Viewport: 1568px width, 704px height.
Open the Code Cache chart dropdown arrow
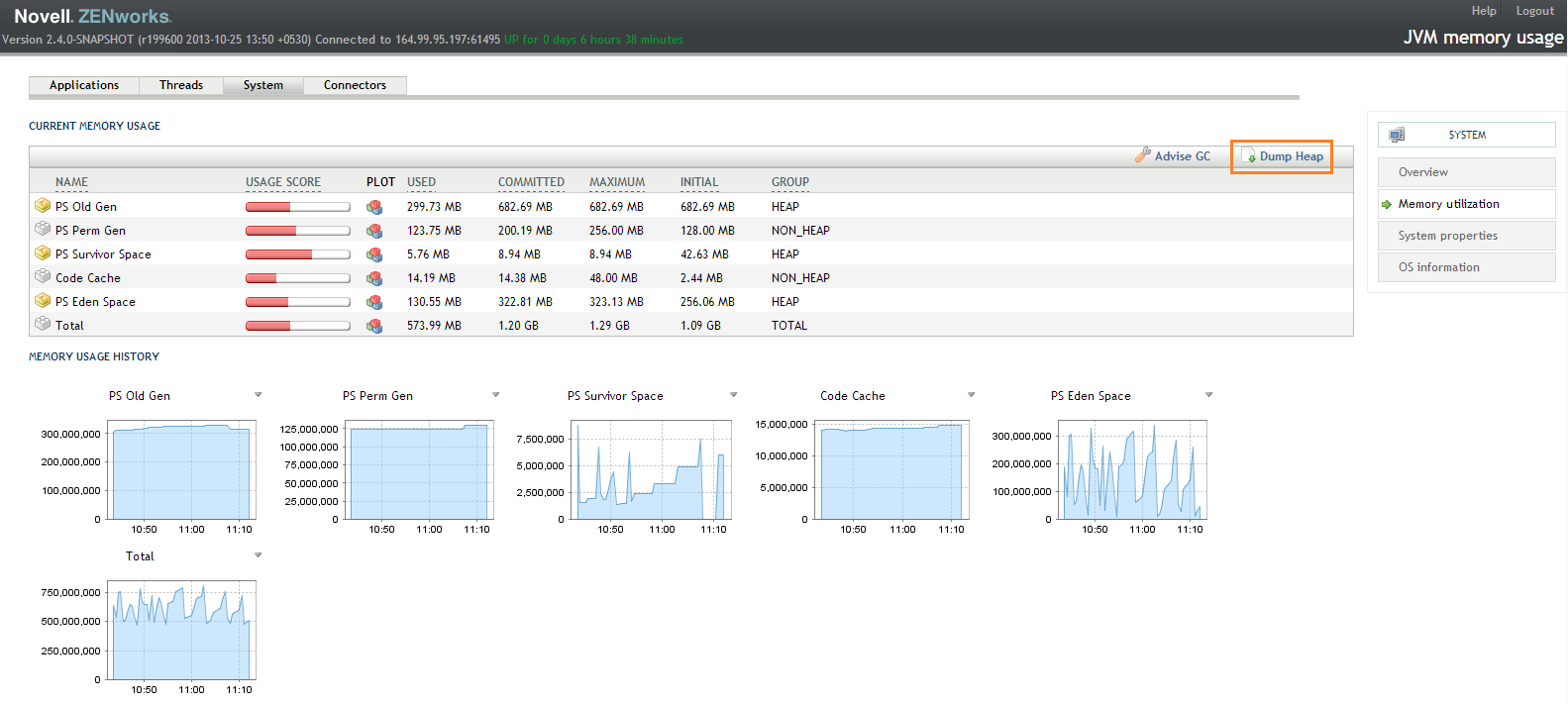[972, 395]
